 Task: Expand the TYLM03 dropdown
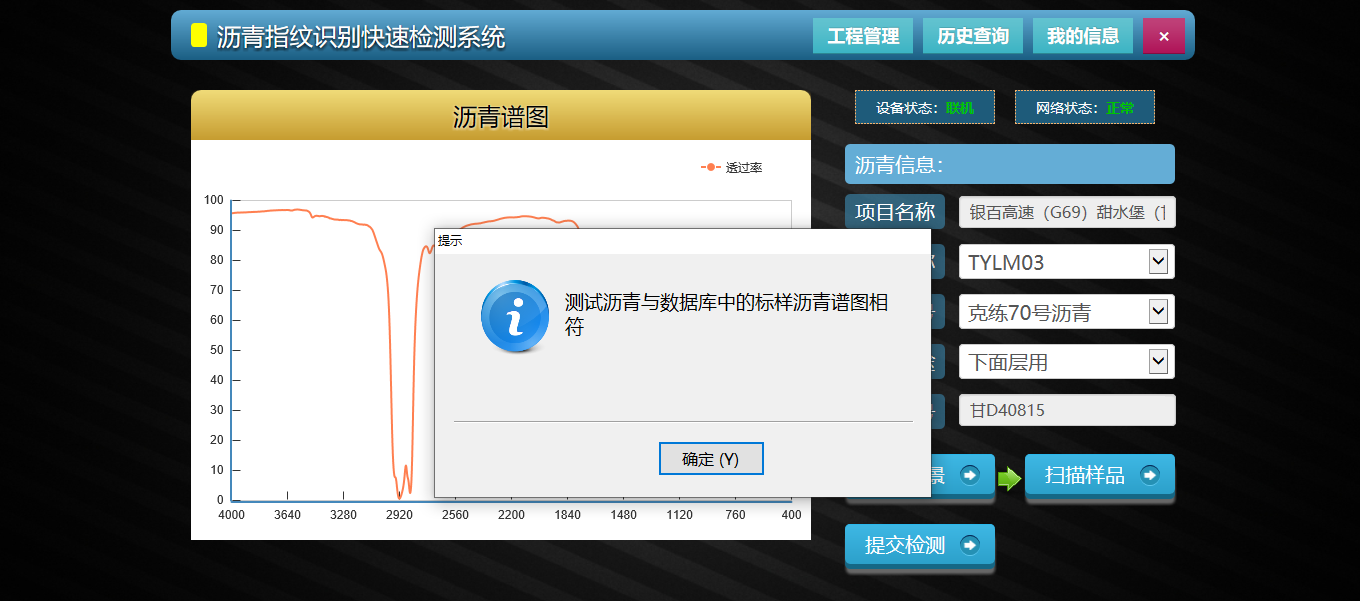coord(1158,262)
